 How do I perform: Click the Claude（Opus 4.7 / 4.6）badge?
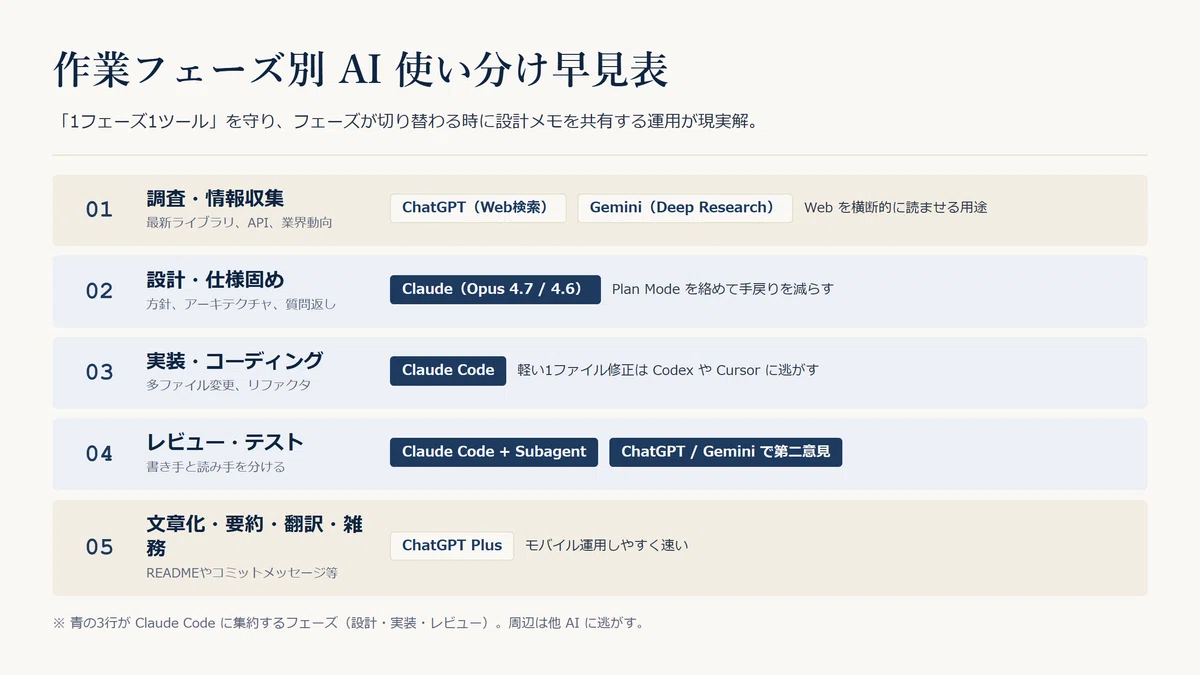[x=495, y=290]
